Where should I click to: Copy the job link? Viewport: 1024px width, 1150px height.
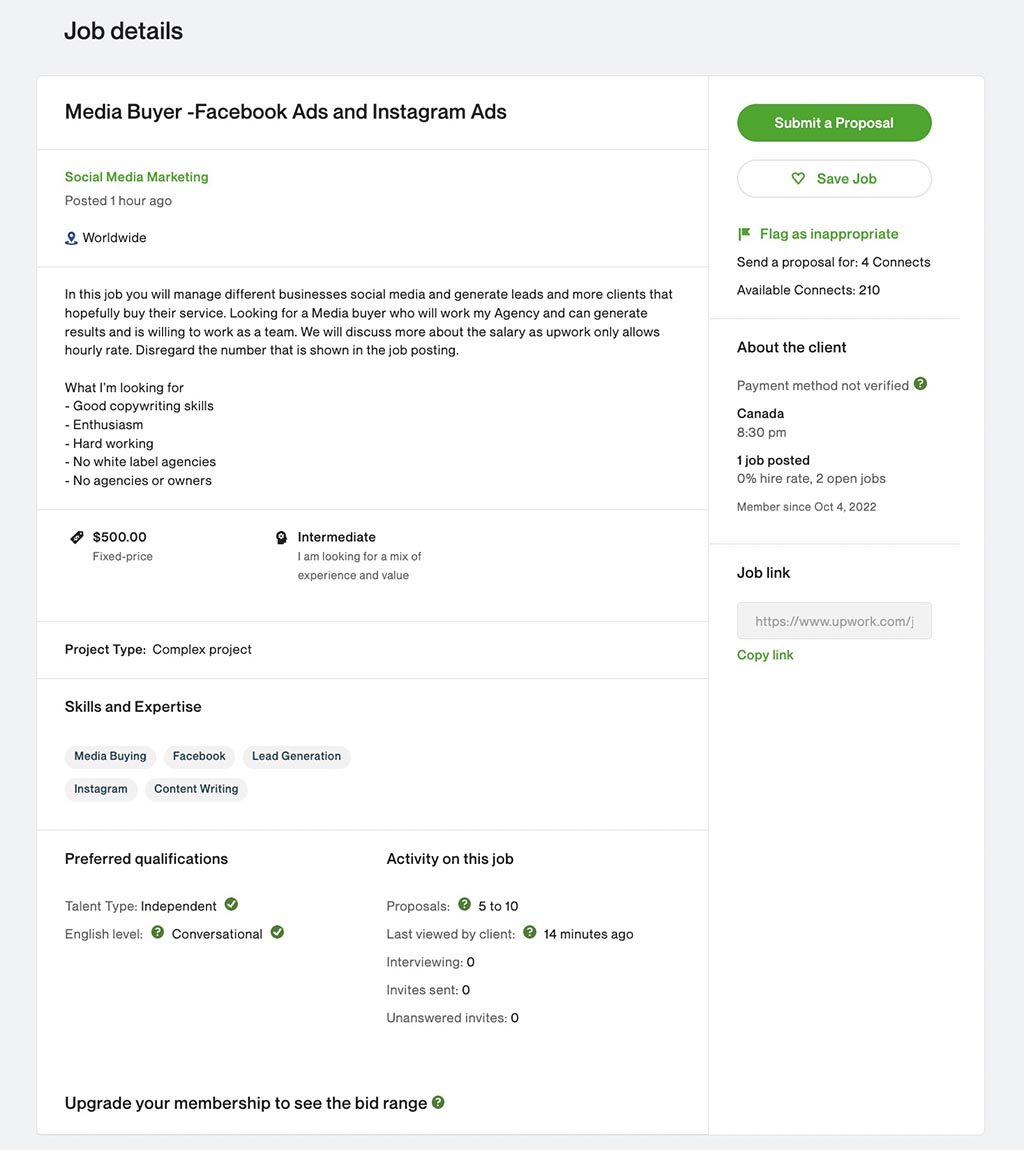click(765, 655)
